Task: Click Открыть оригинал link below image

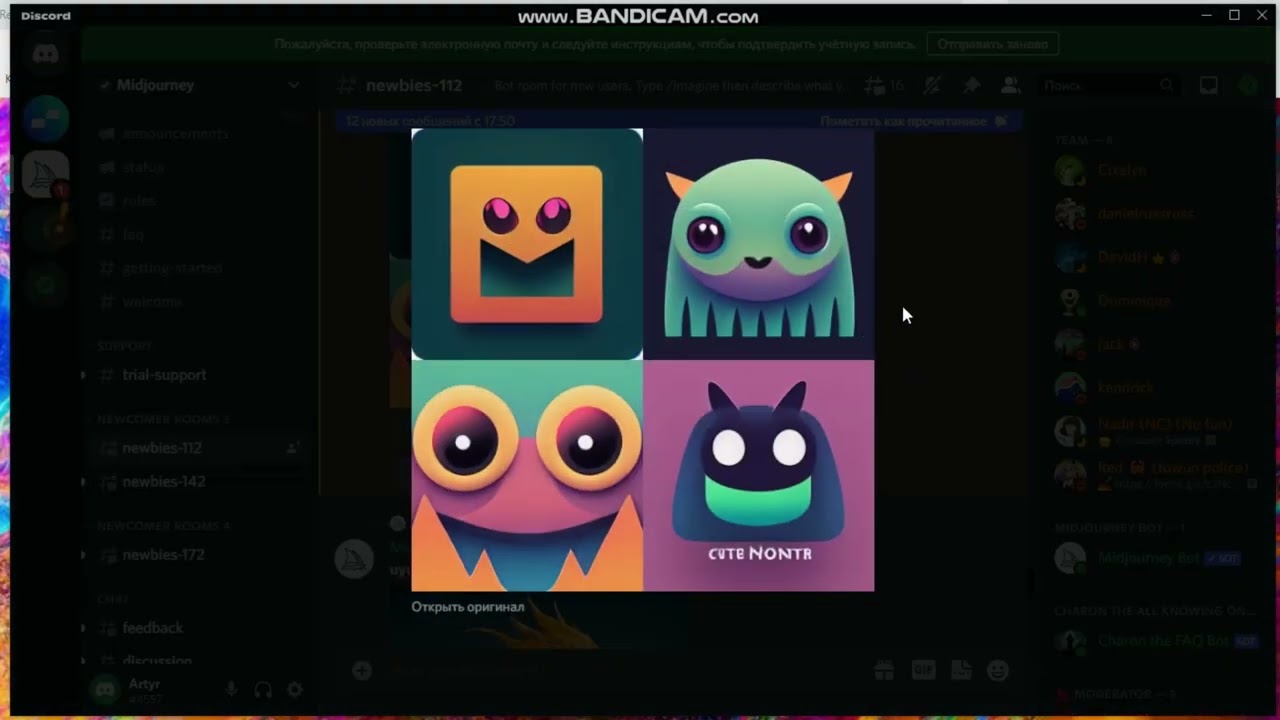Action: (468, 607)
